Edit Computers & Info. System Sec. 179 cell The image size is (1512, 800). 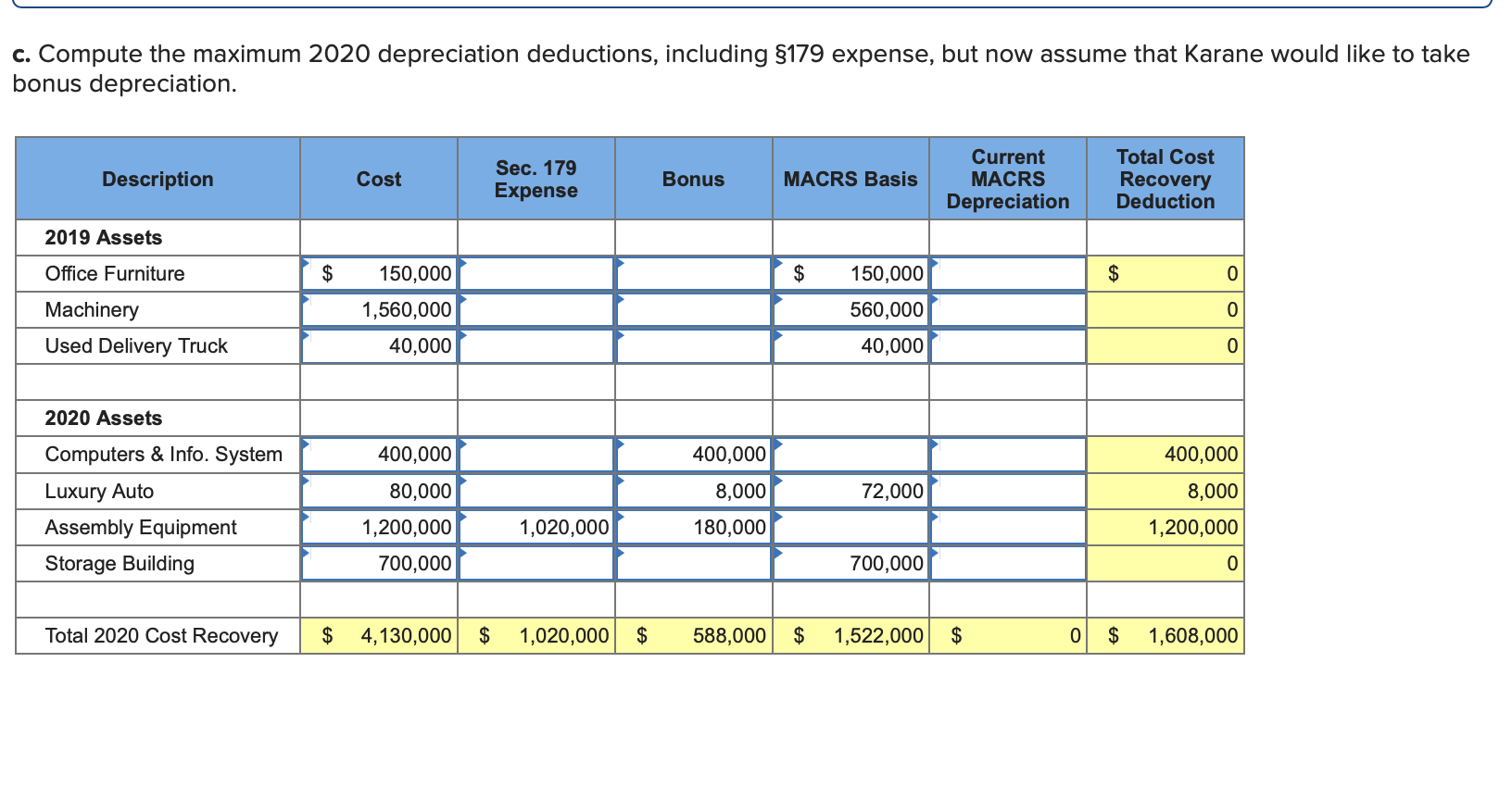coord(536,455)
